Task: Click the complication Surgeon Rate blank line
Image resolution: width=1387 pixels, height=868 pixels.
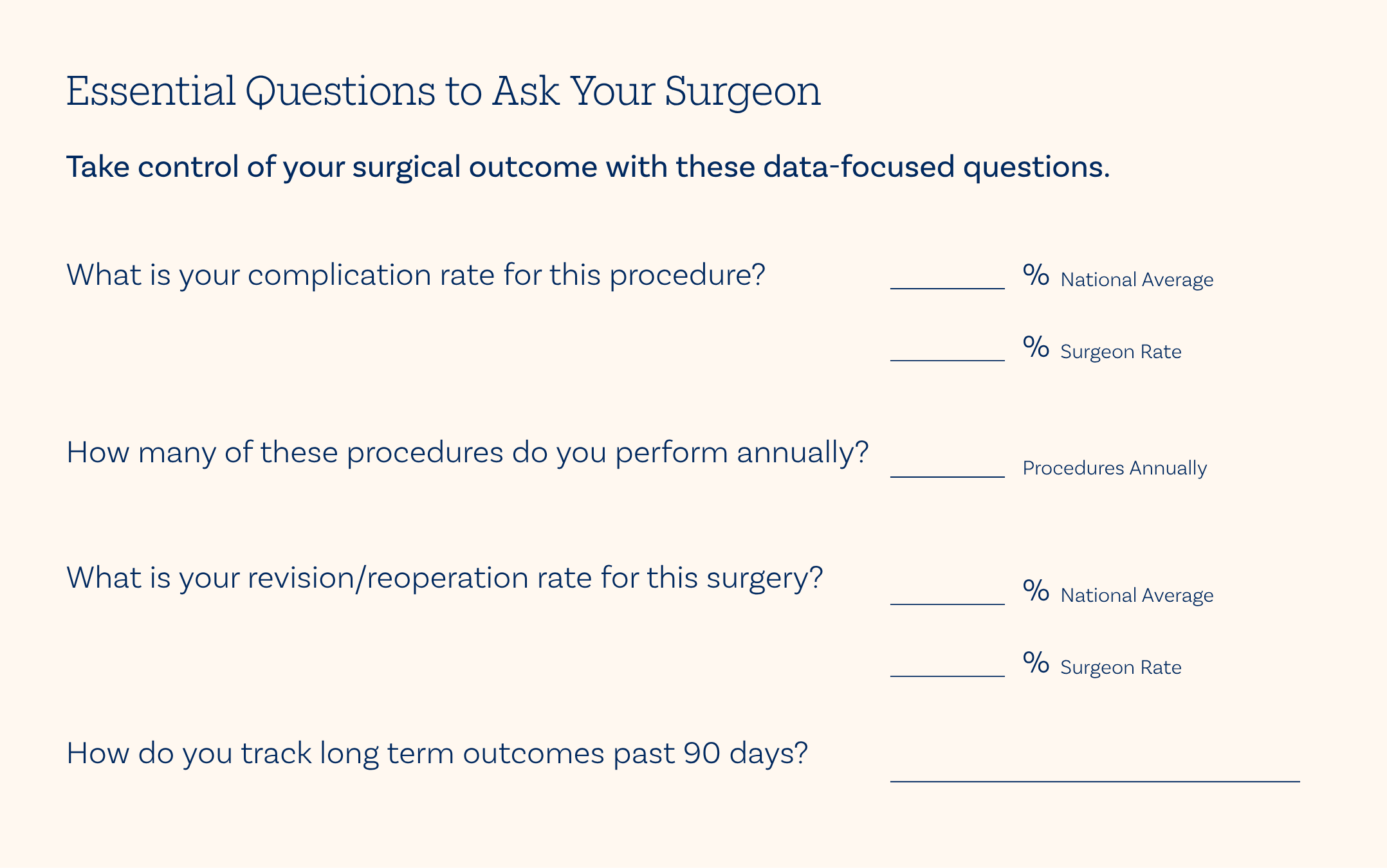Action: coord(947,352)
